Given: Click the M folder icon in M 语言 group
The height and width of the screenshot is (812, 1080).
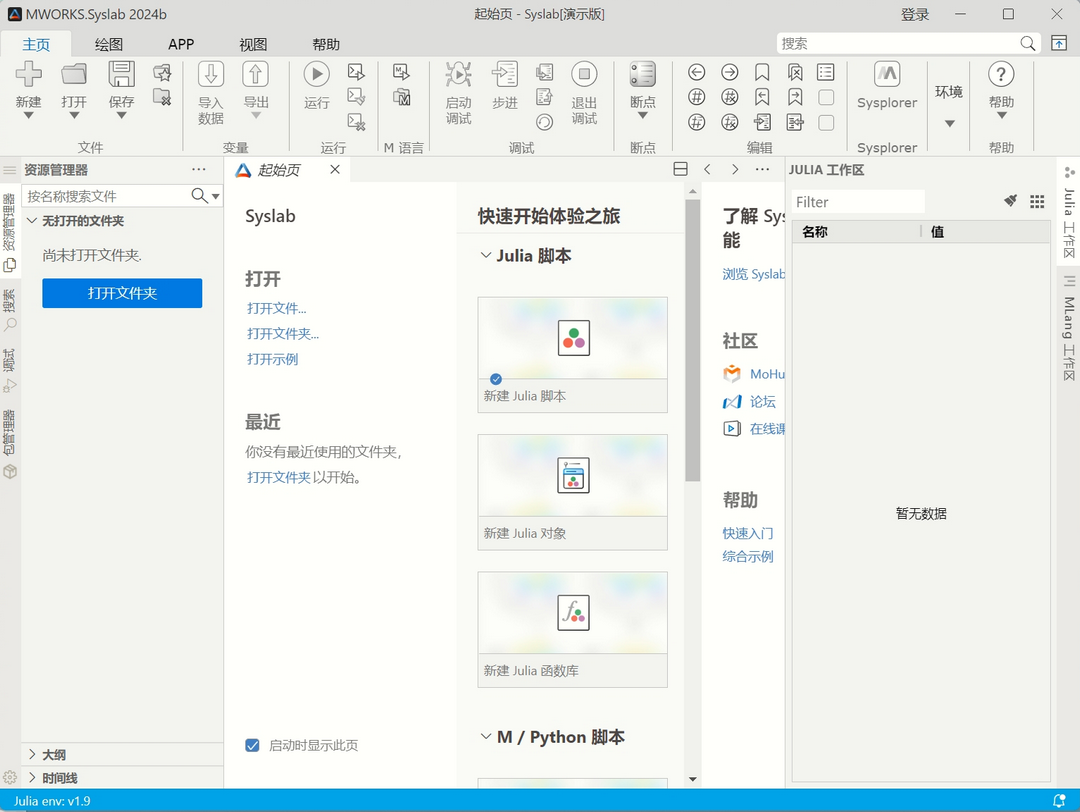Looking at the screenshot, I should 402,96.
